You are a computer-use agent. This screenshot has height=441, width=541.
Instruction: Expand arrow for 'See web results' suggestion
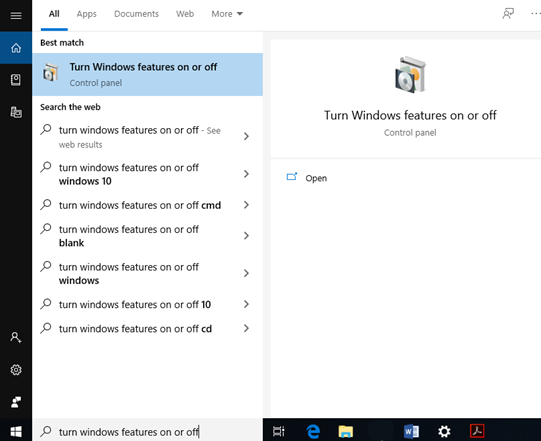click(246, 136)
